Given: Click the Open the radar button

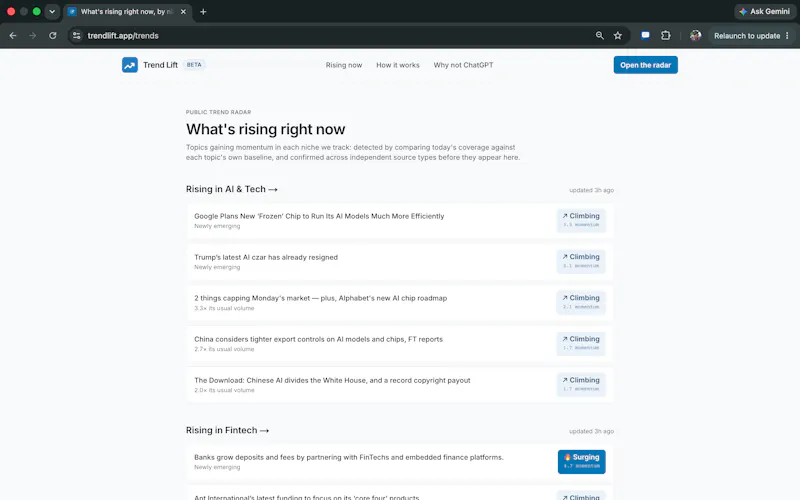Looking at the screenshot, I should [x=645, y=65].
